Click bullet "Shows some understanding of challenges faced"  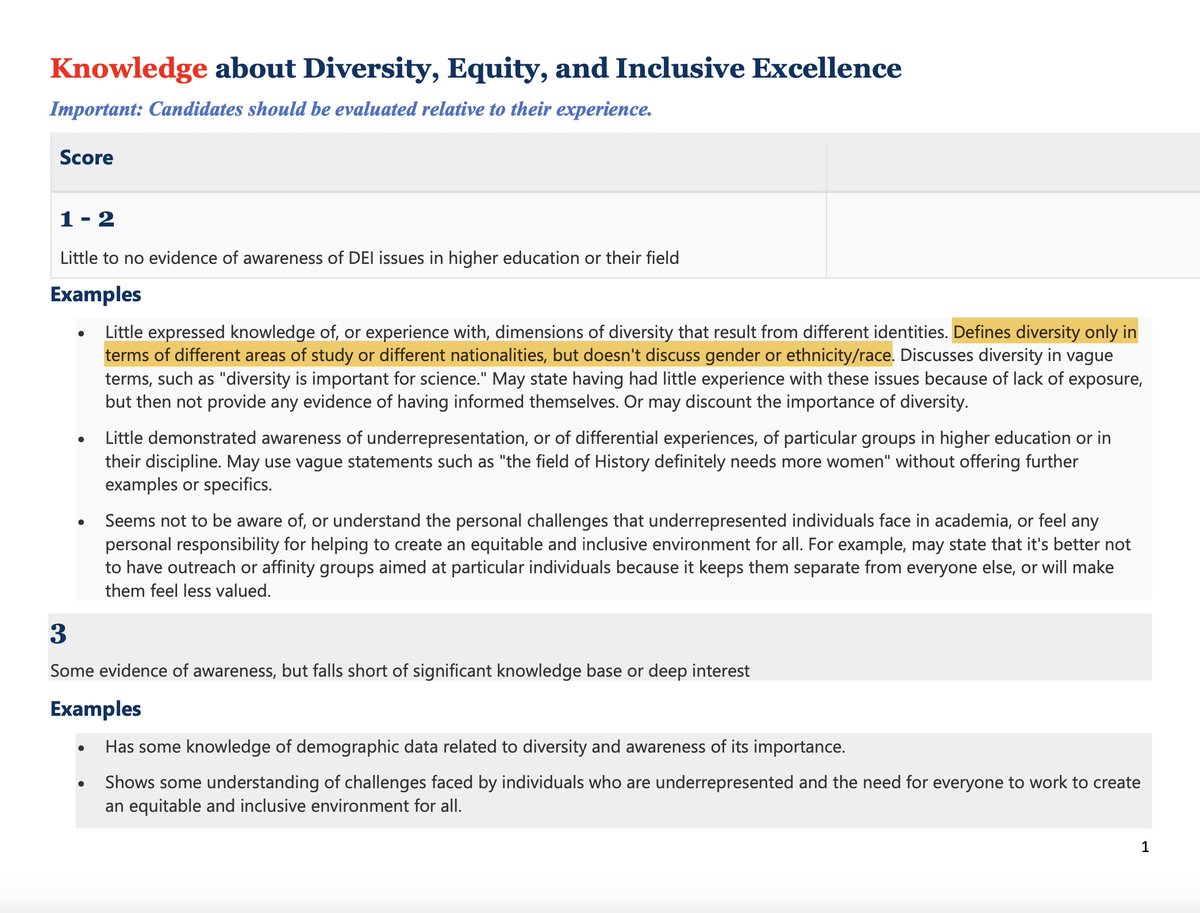tap(622, 794)
